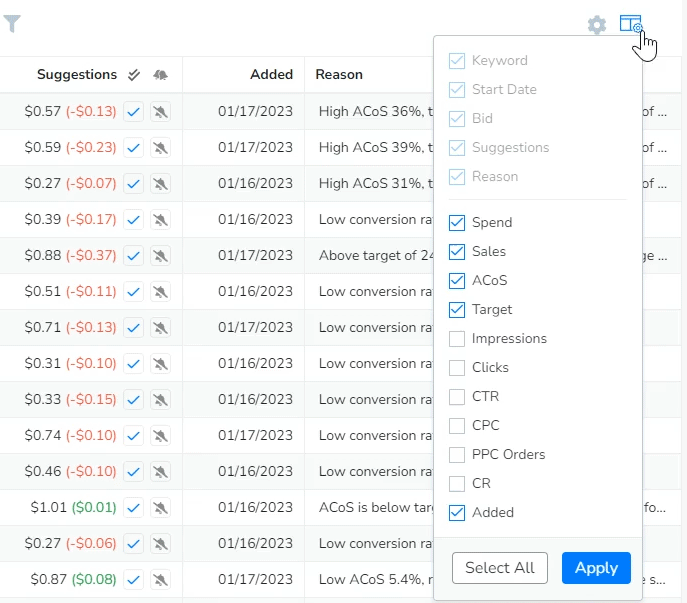Viewport: 687px width, 603px height.
Task: Accept the $0.88 bid suggestion checkmark
Action: click(x=134, y=256)
